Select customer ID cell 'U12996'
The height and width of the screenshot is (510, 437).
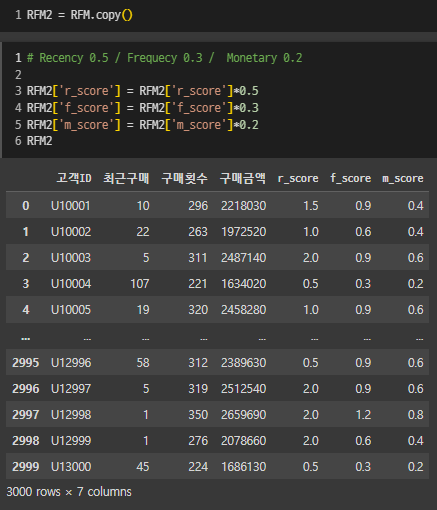(71, 363)
